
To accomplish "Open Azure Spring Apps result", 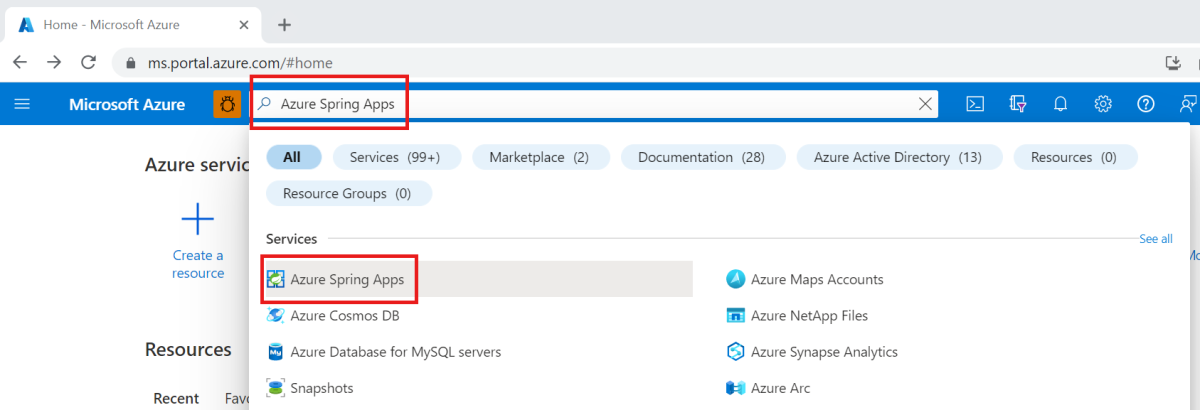I will click(479, 279).
